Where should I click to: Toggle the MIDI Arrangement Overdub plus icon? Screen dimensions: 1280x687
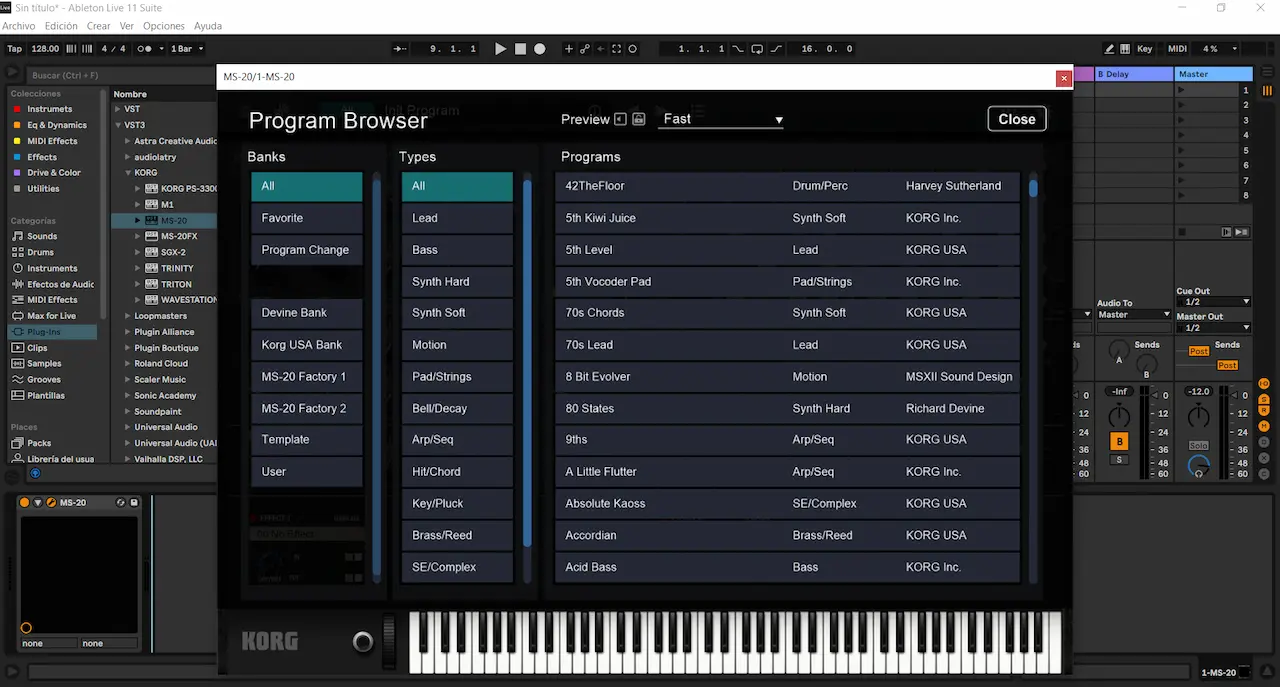(569, 48)
